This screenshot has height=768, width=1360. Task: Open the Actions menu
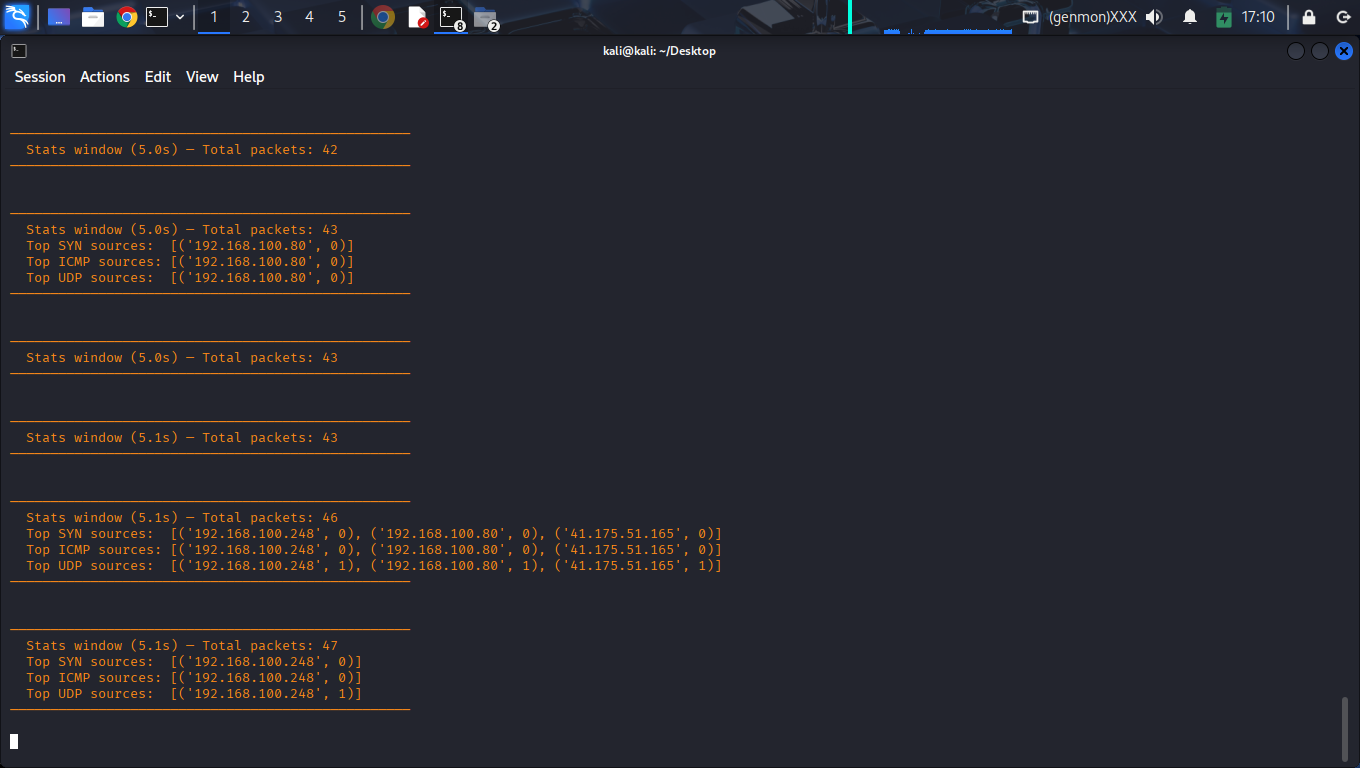105,77
